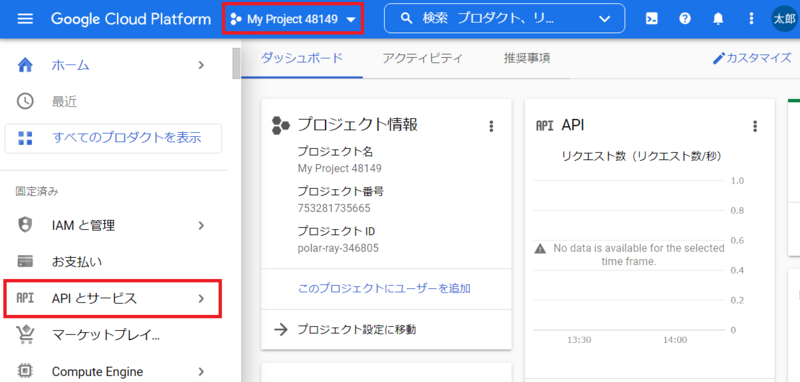Open the help question mark icon
Viewport: 800px width, 382px height.
(685, 19)
